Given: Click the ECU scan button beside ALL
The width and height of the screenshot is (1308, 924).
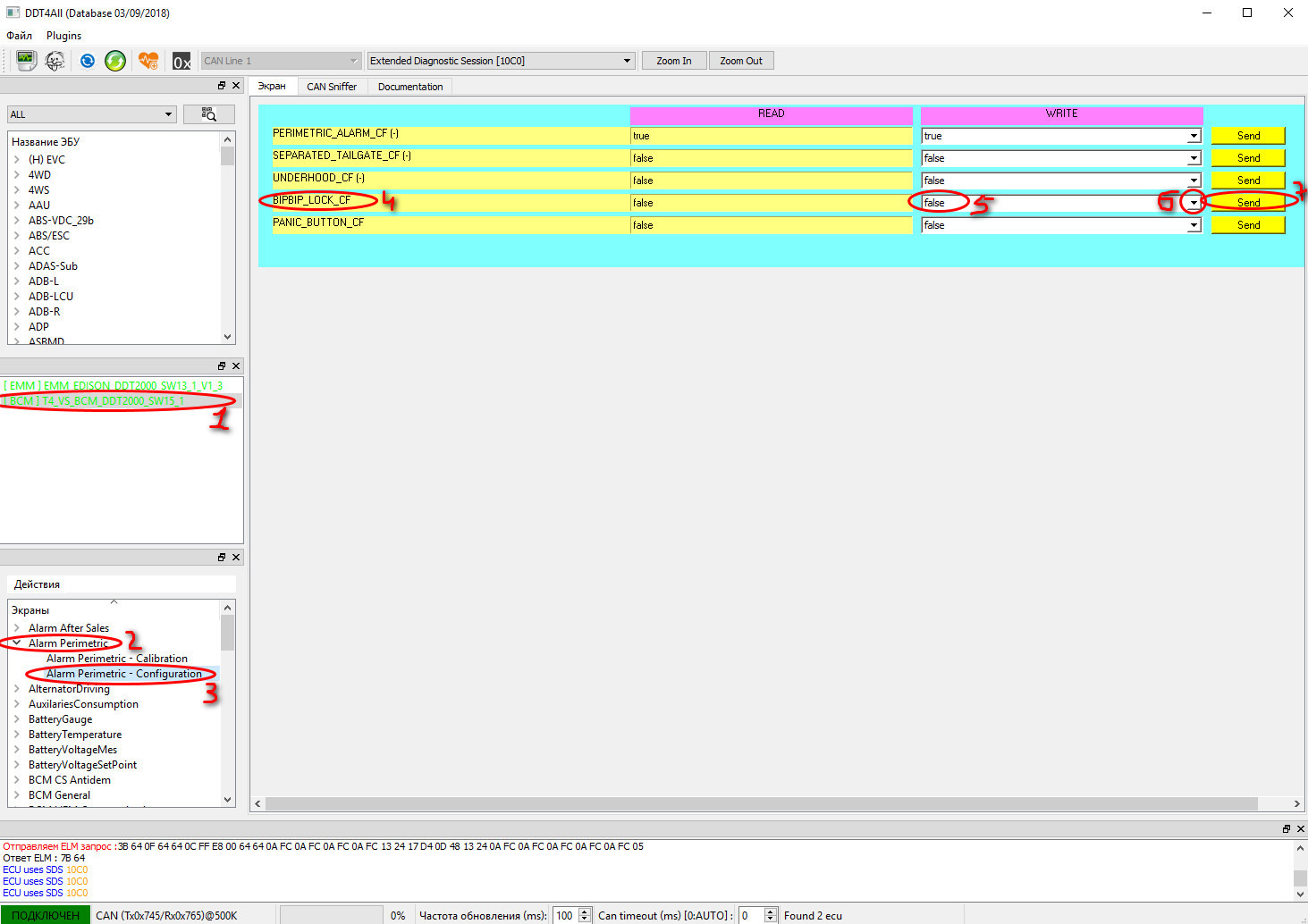Looking at the screenshot, I should [209, 113].
